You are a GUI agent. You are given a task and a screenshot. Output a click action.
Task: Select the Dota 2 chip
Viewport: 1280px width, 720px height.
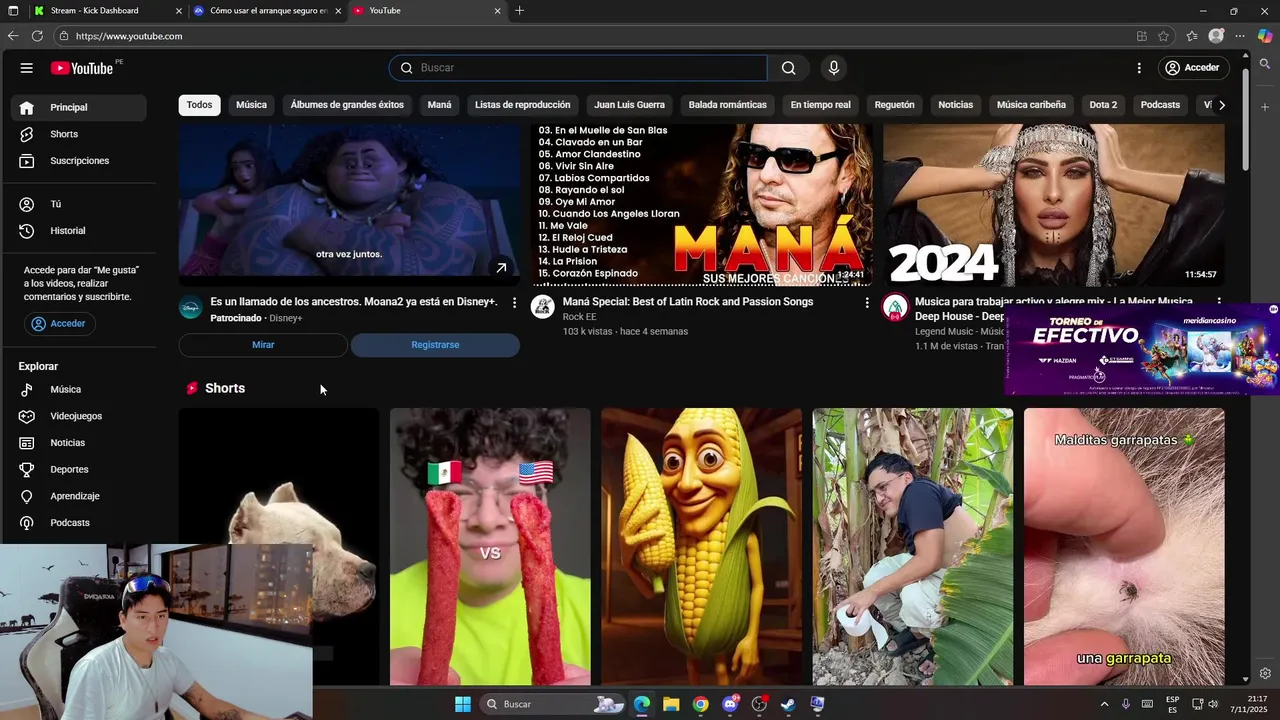[1103, 105]
